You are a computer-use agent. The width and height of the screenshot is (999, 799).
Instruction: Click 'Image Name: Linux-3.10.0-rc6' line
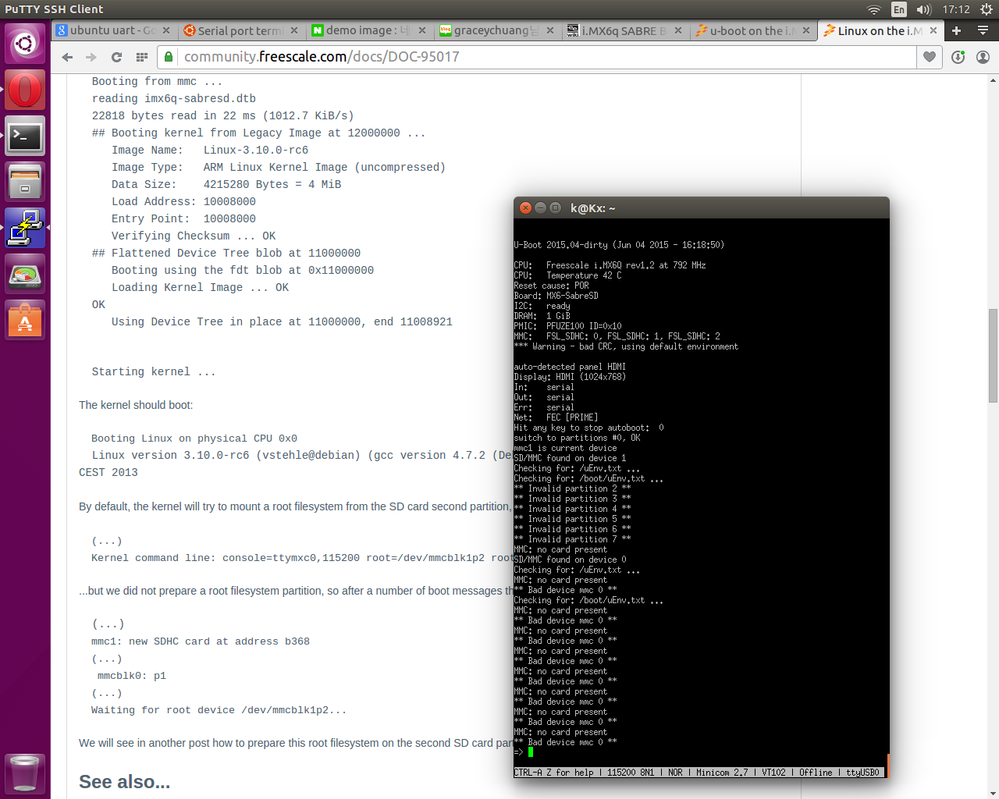(x=210, y=150)
